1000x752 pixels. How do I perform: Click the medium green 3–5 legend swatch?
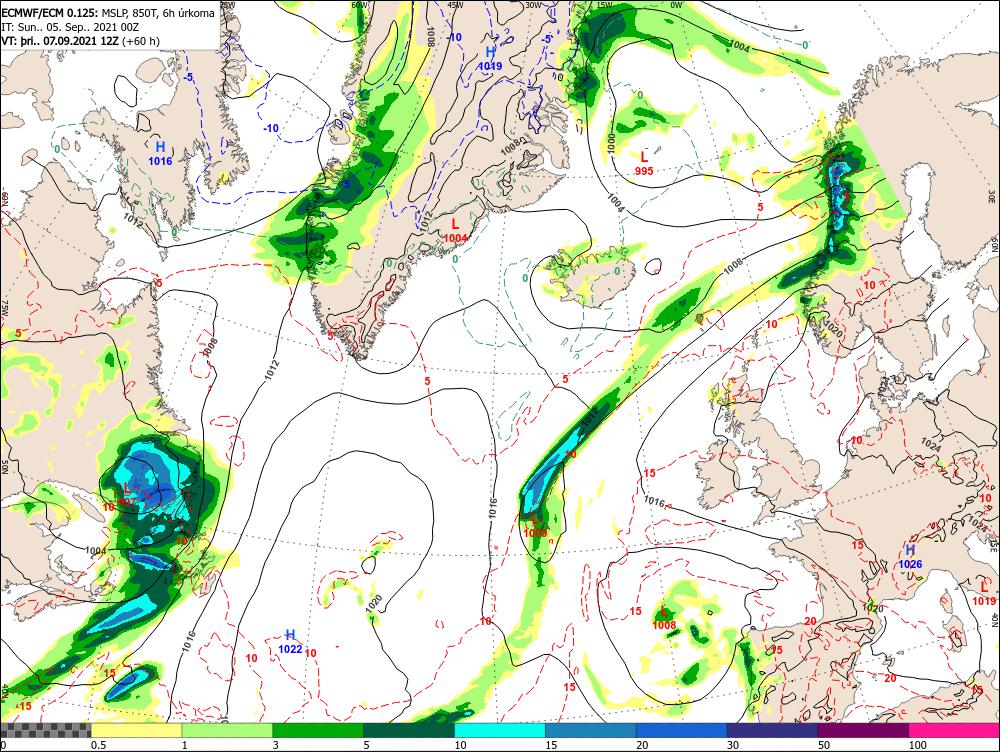click(318, 730)
